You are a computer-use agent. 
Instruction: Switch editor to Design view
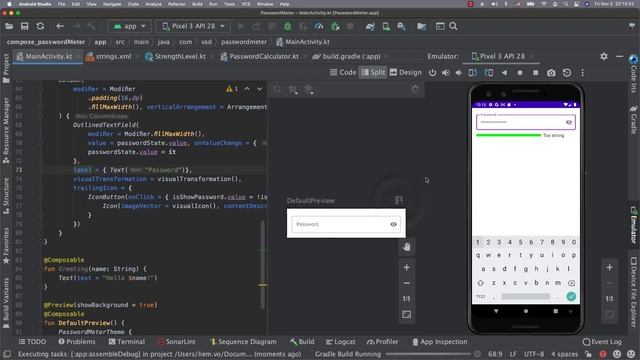click(405, 72)
